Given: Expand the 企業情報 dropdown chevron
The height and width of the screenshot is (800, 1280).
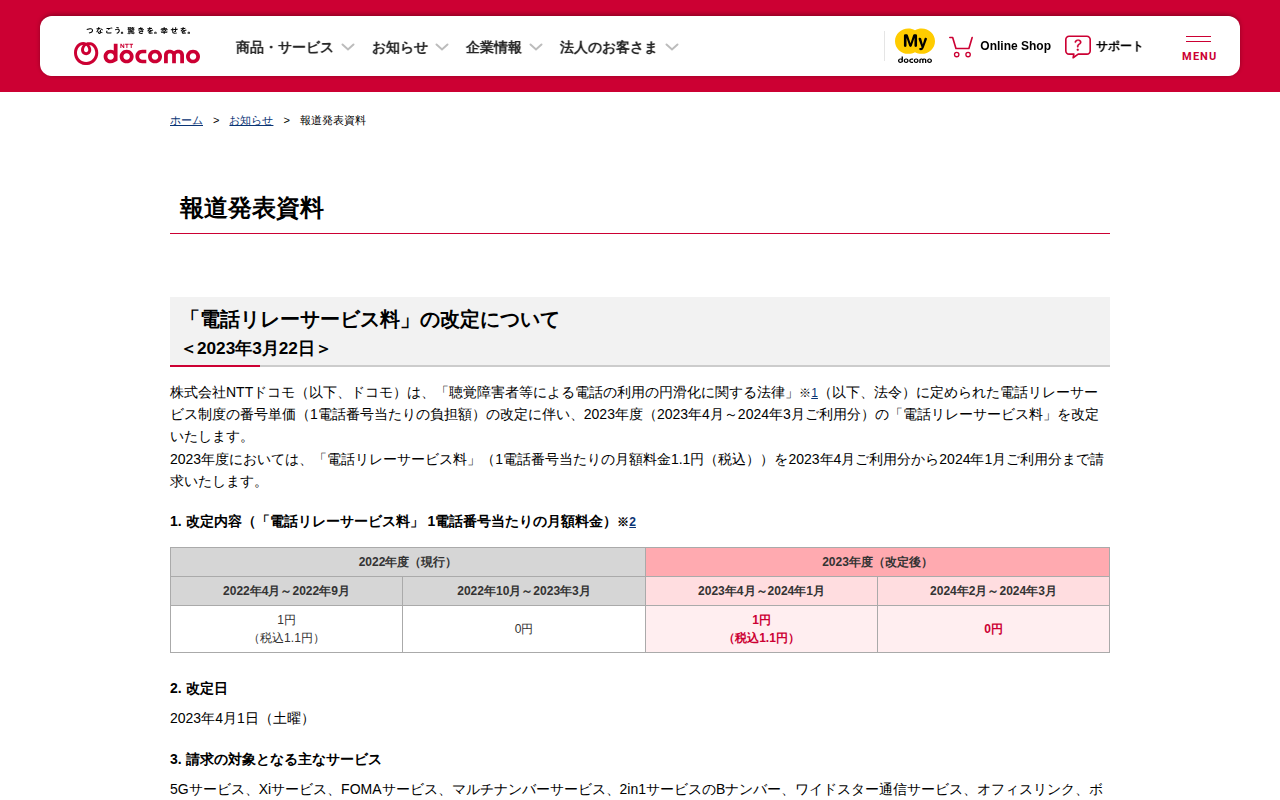Looking at the screenshot, I should click(x=536, y=47).
